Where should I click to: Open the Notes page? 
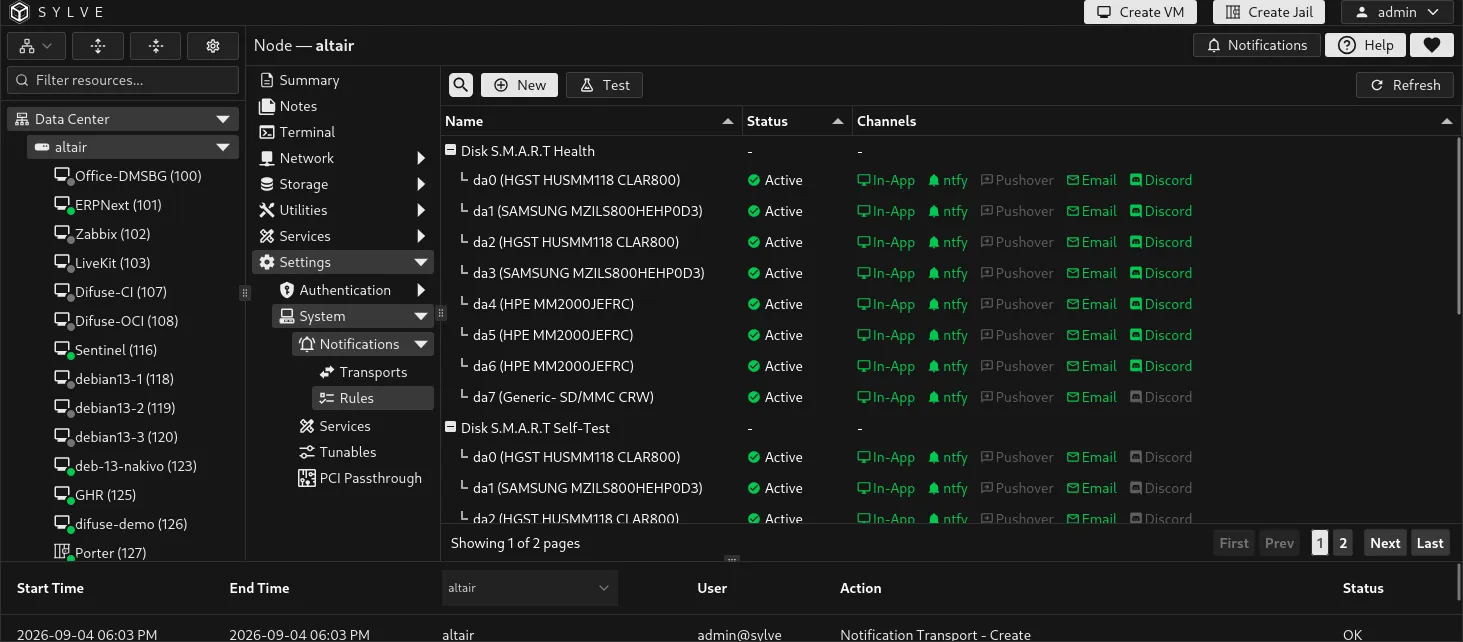click(288, 106)
